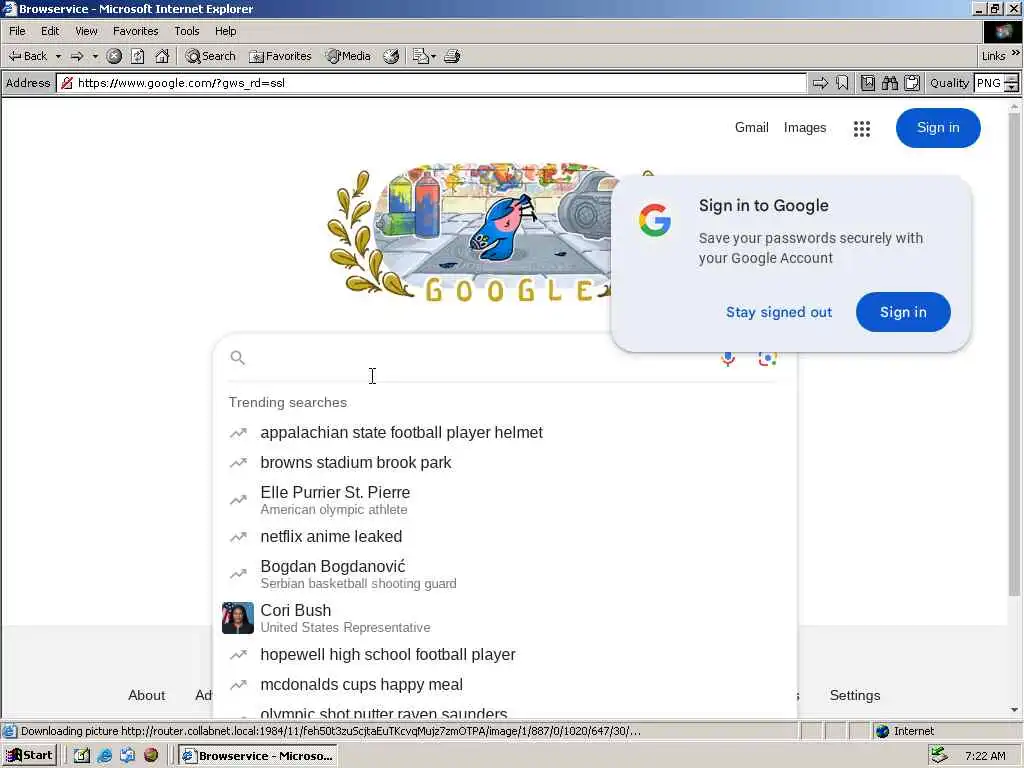Click the Cori Bush portrait thumbnail
1024x768 pixels.
[x=238, y=618]
